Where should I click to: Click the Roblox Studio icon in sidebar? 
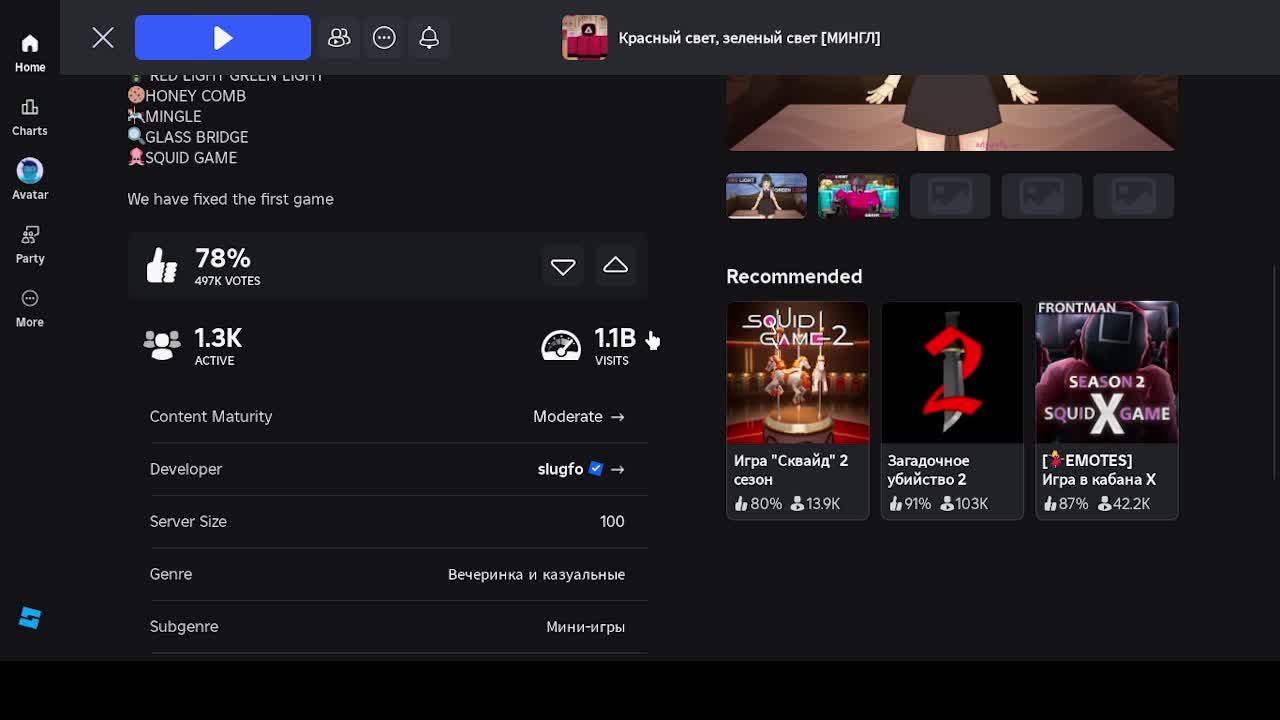[x=30, y=618]
